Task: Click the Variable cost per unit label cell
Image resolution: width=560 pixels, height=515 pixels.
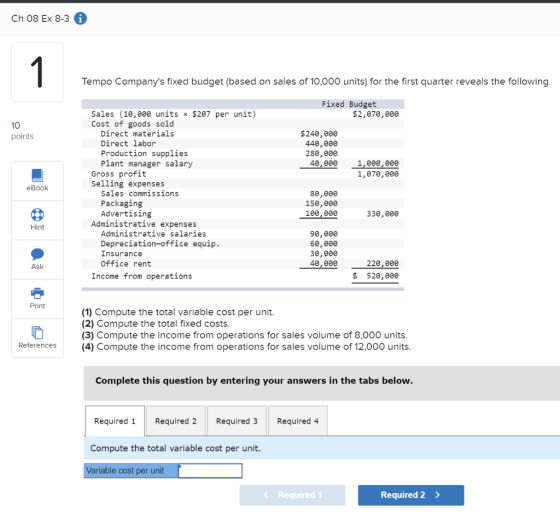Action: pyautogui.click(x=131, y=470)
